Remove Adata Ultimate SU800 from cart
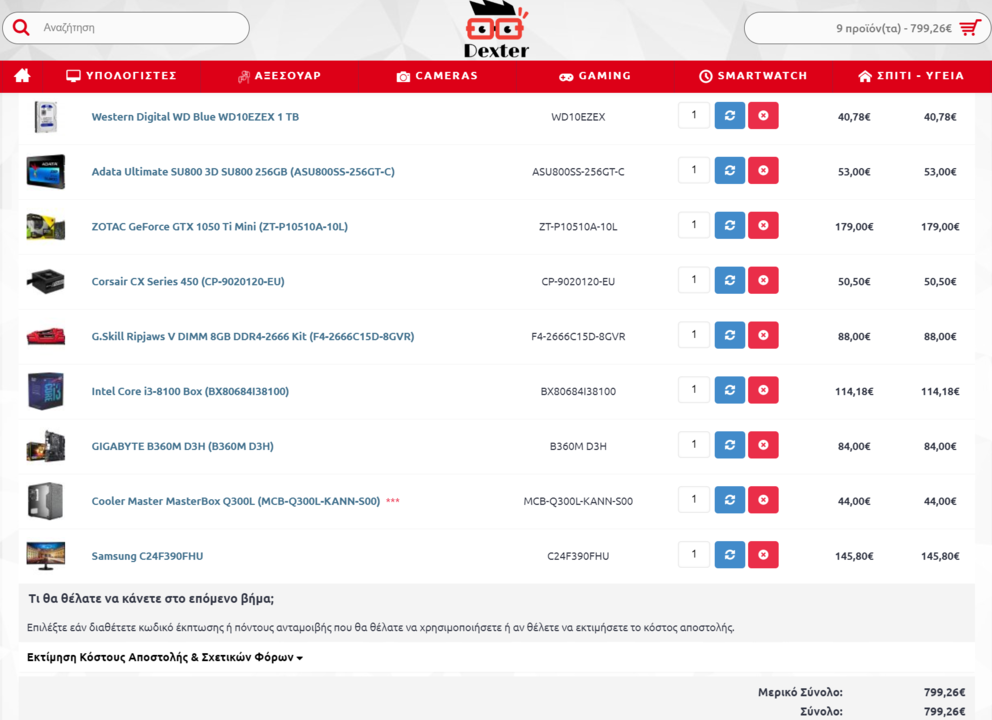The width and height of the screenshot is (992, 720). point(763,170)
